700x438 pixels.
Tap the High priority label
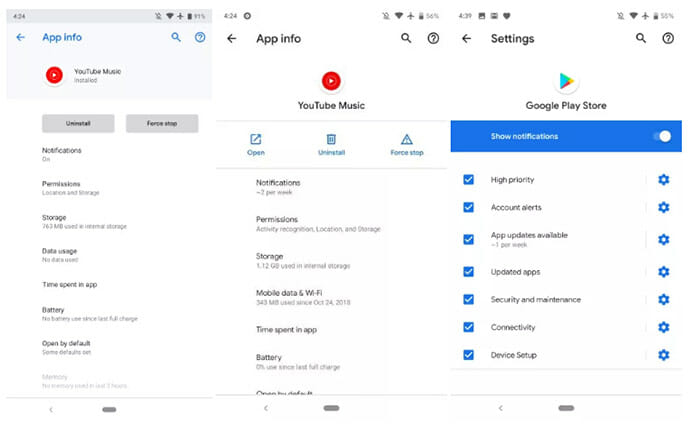[512, 179]
